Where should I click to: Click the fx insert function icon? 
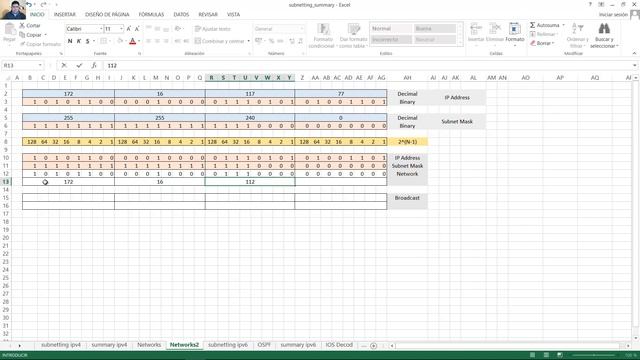point(94,65)
